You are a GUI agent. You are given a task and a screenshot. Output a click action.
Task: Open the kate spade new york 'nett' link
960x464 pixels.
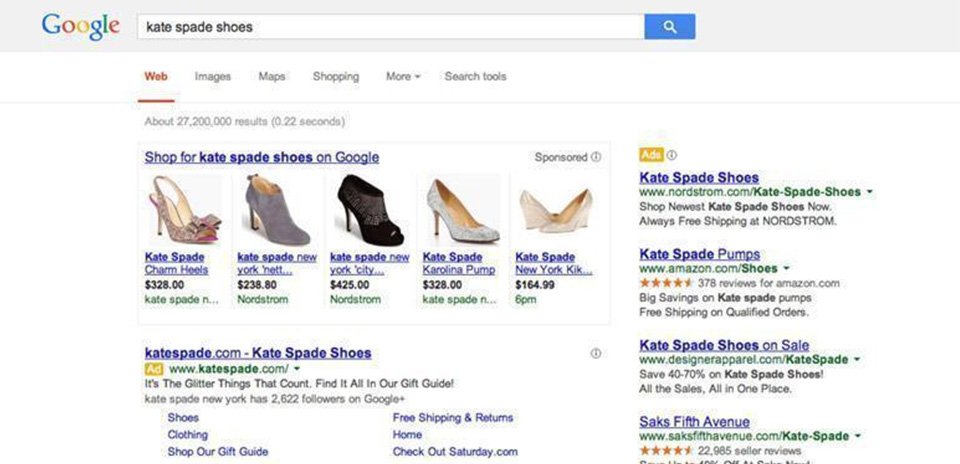pos(277,263)
